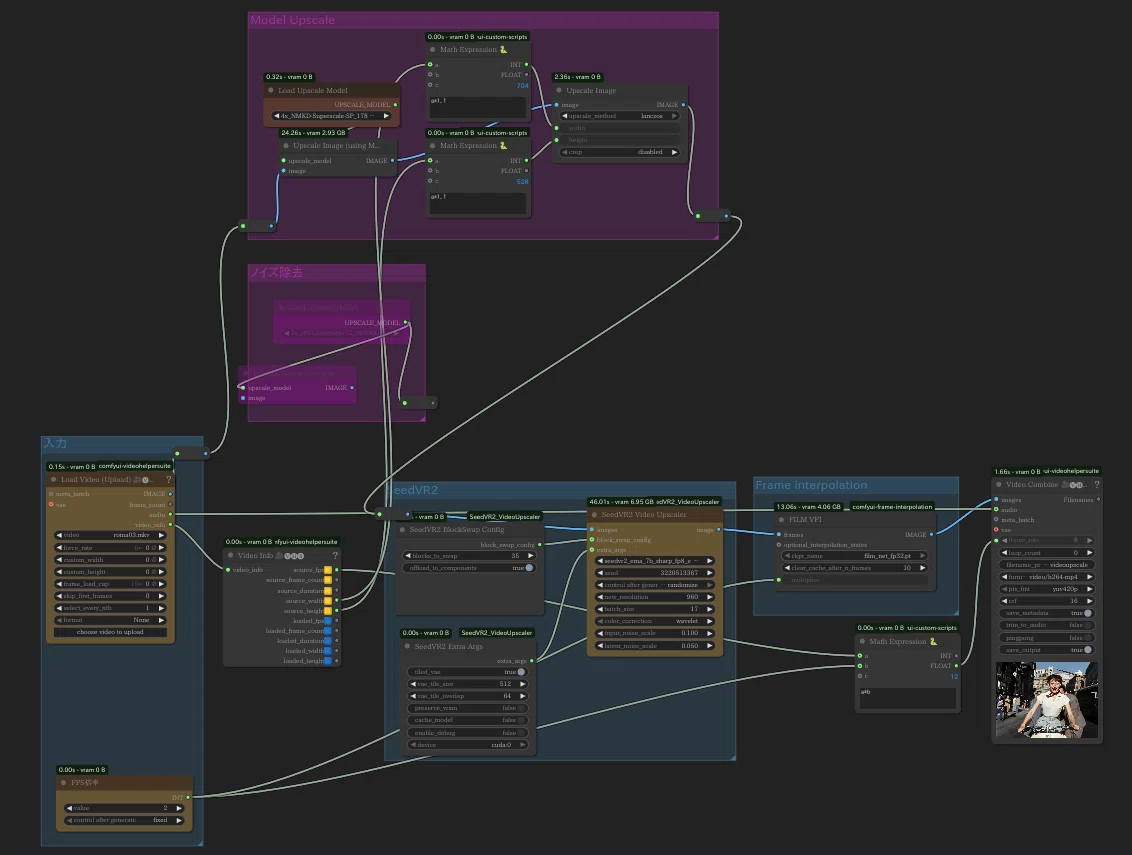The width and height of the screenshot is (1132, 855).
Task: Collapse the FILM VFI node using its dot
Action: click(781, 519)
